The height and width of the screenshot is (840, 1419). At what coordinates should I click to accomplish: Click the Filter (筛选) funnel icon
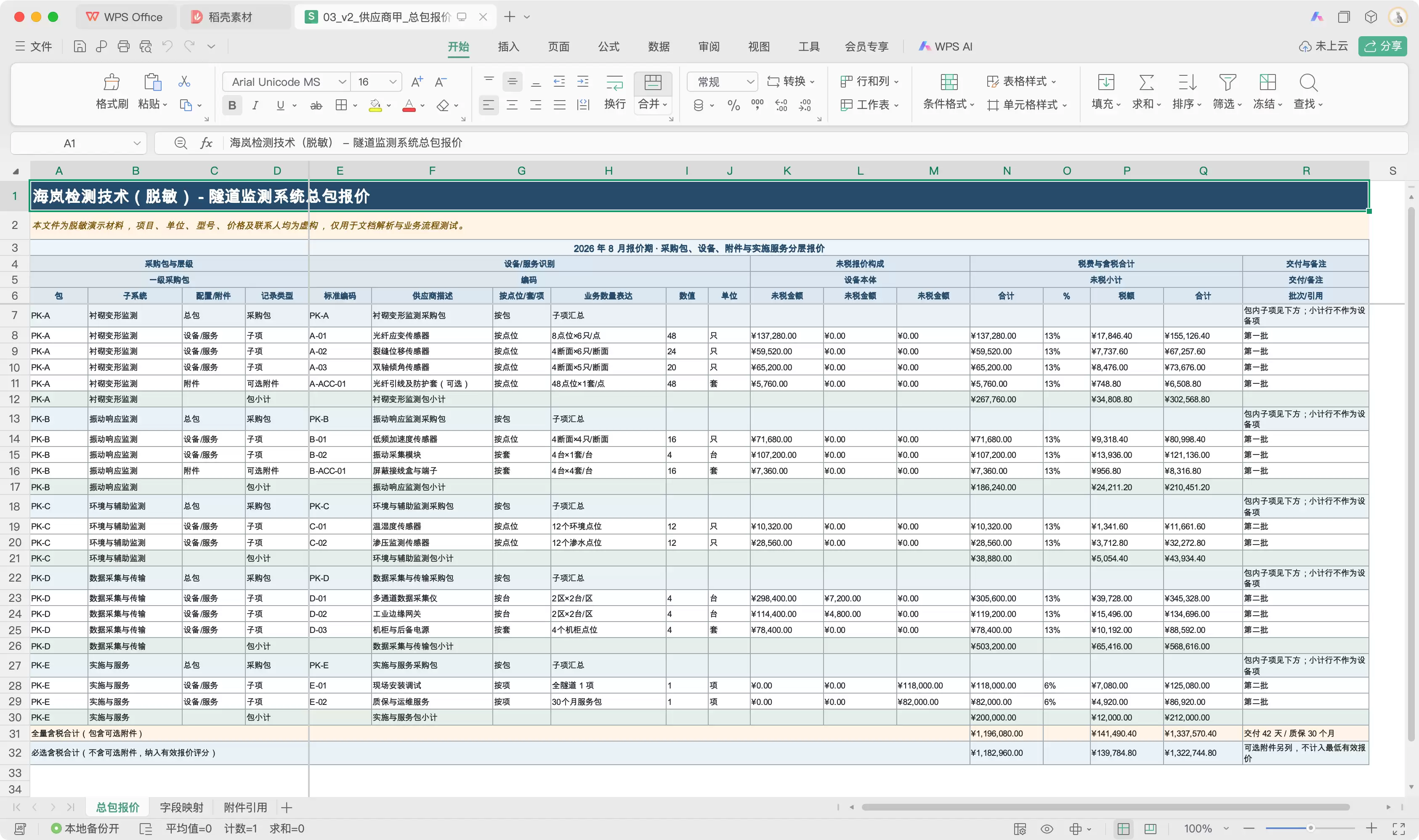(1227, 82)
